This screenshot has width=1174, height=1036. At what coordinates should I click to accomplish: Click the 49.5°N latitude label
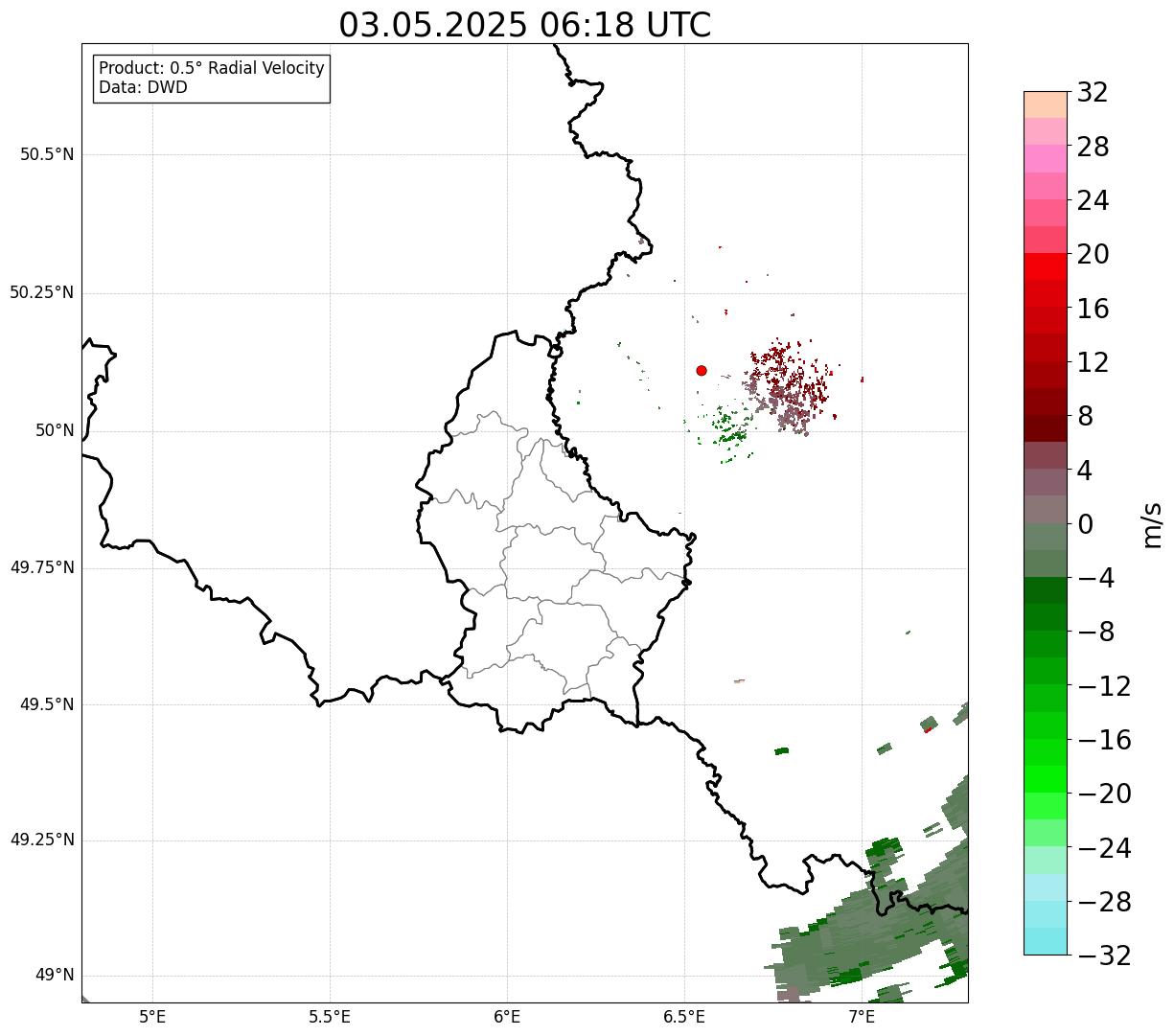pos(46,704)
